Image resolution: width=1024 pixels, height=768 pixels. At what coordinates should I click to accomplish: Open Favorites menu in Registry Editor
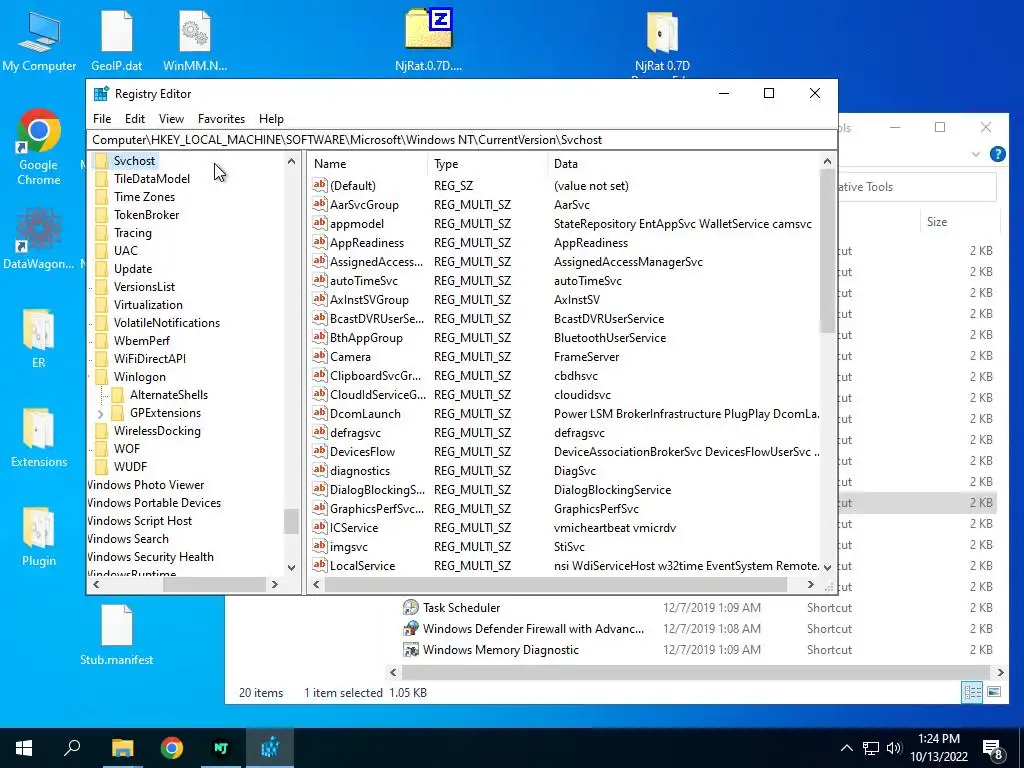pos(221,119)
